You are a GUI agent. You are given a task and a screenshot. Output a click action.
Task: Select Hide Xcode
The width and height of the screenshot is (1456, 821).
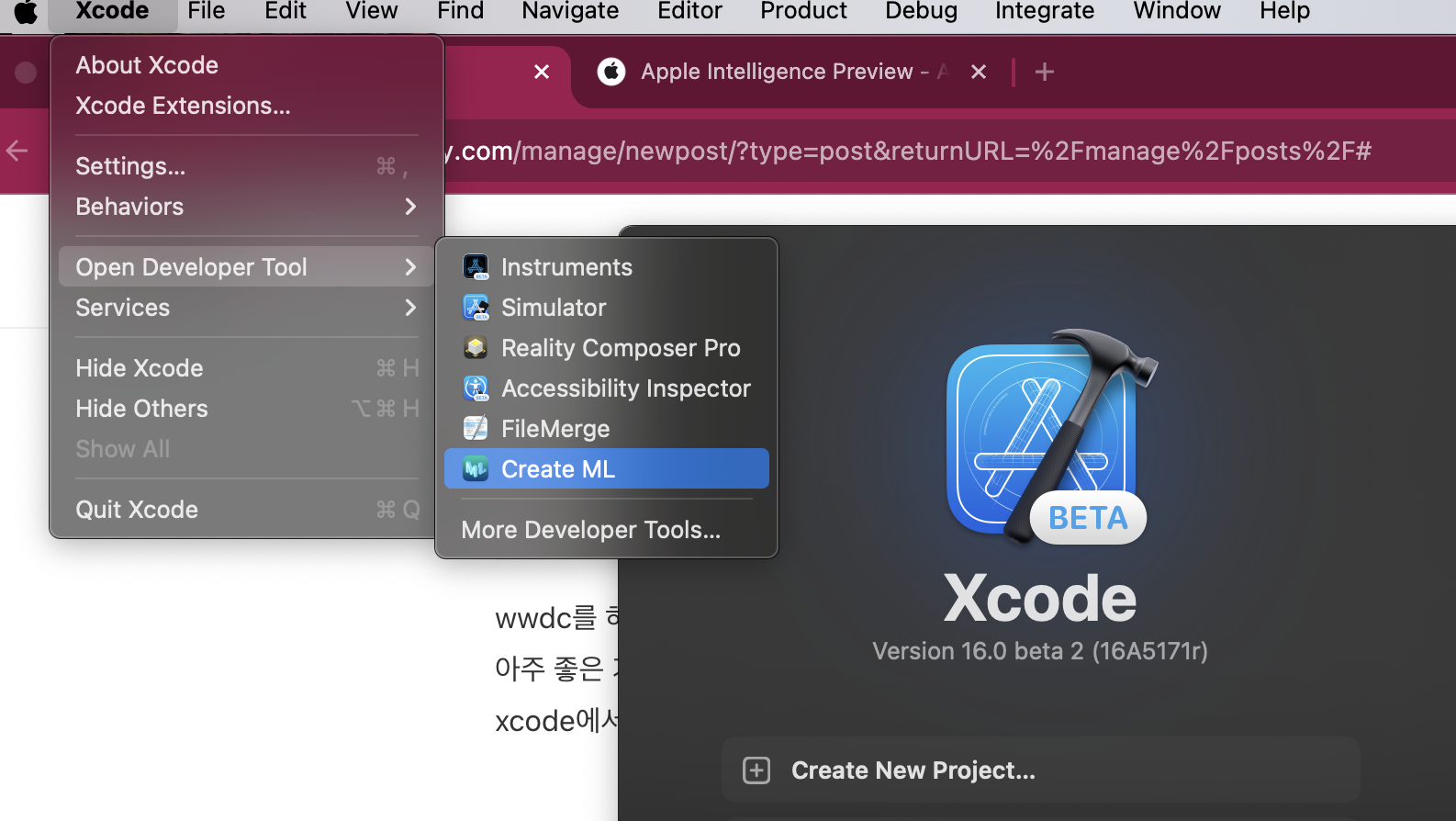click(247, 368)
